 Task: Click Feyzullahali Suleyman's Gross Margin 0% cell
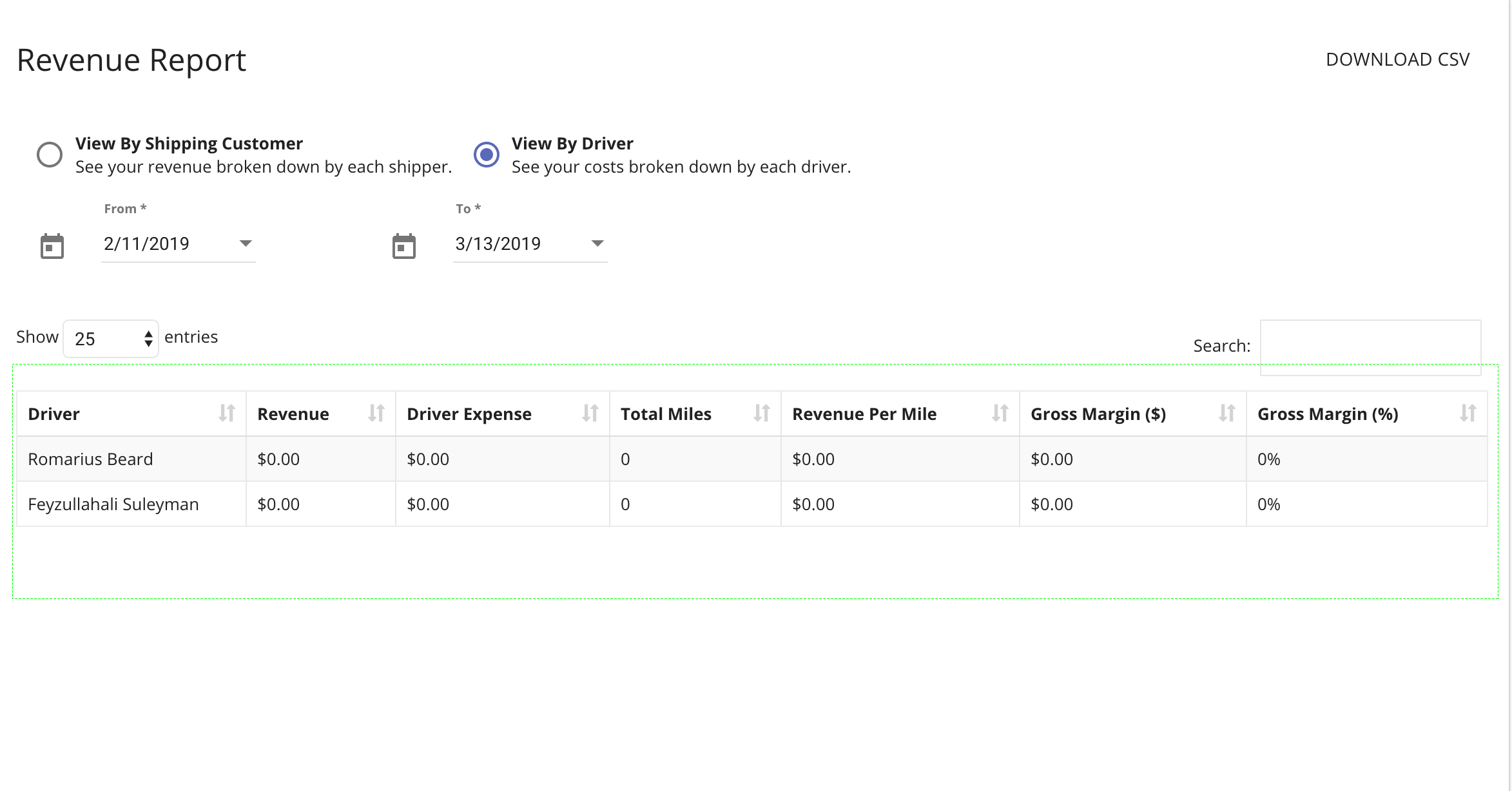(1367, 504)
